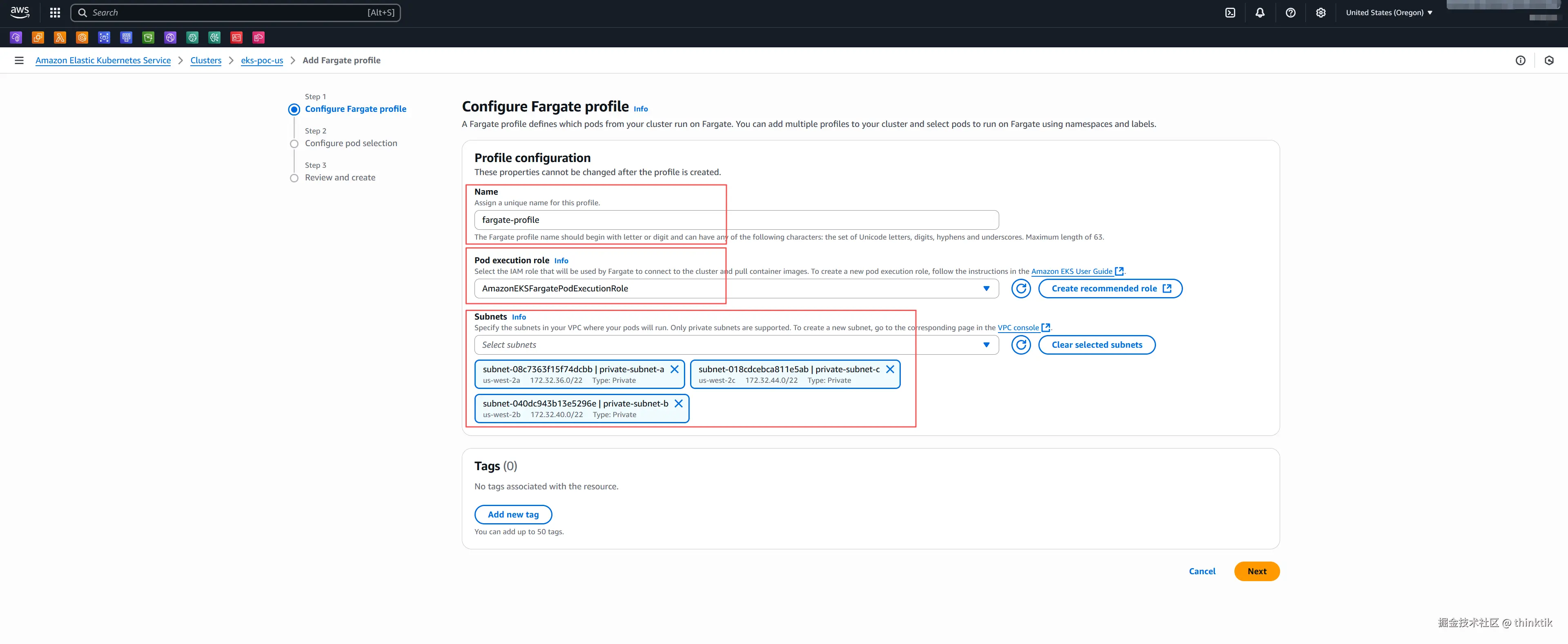Launch the CloudShell terminal icon

[1230, 13]
